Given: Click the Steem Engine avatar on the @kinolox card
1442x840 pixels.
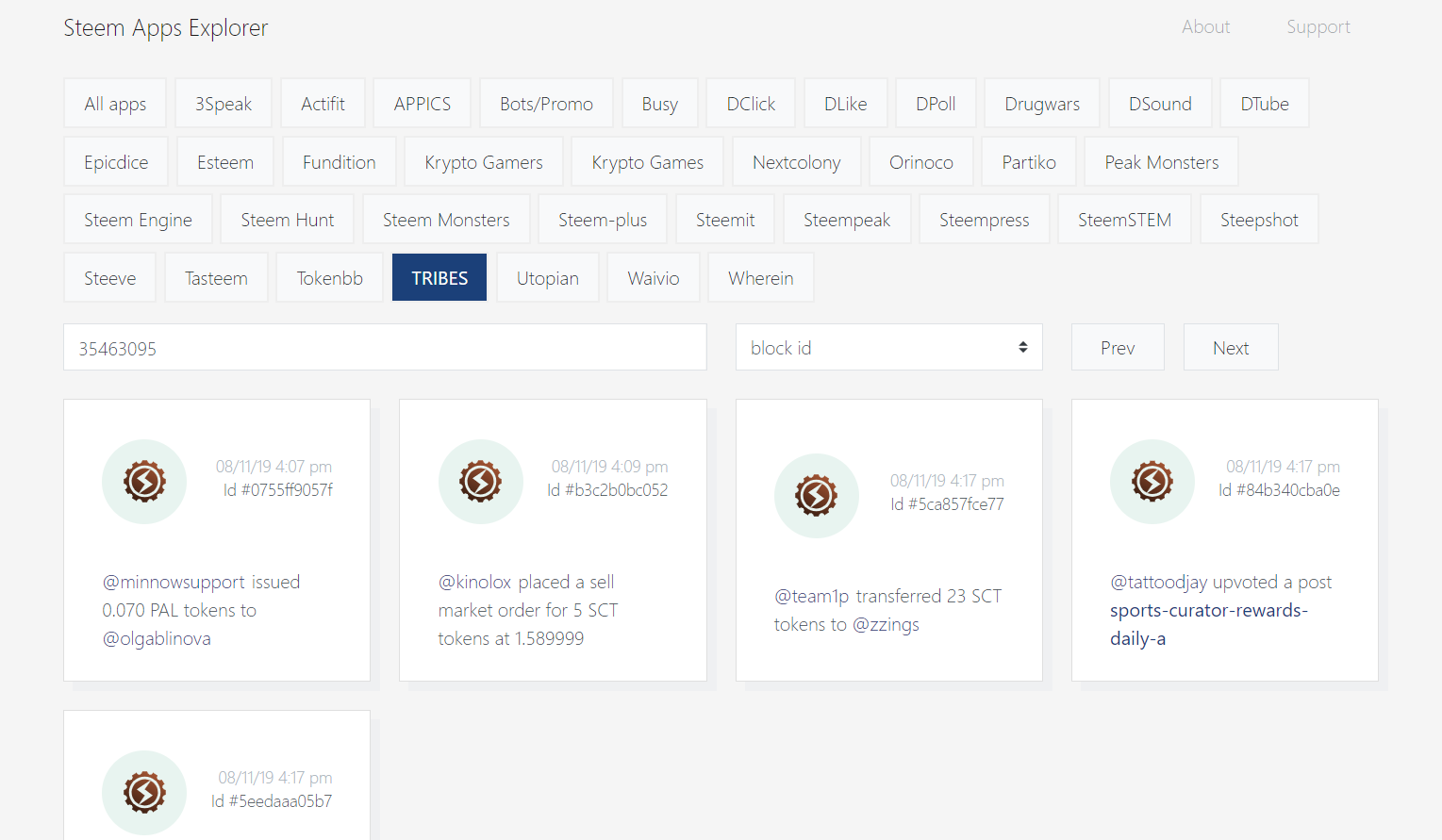Looking at the screenshot, I should tap(481, 482).
